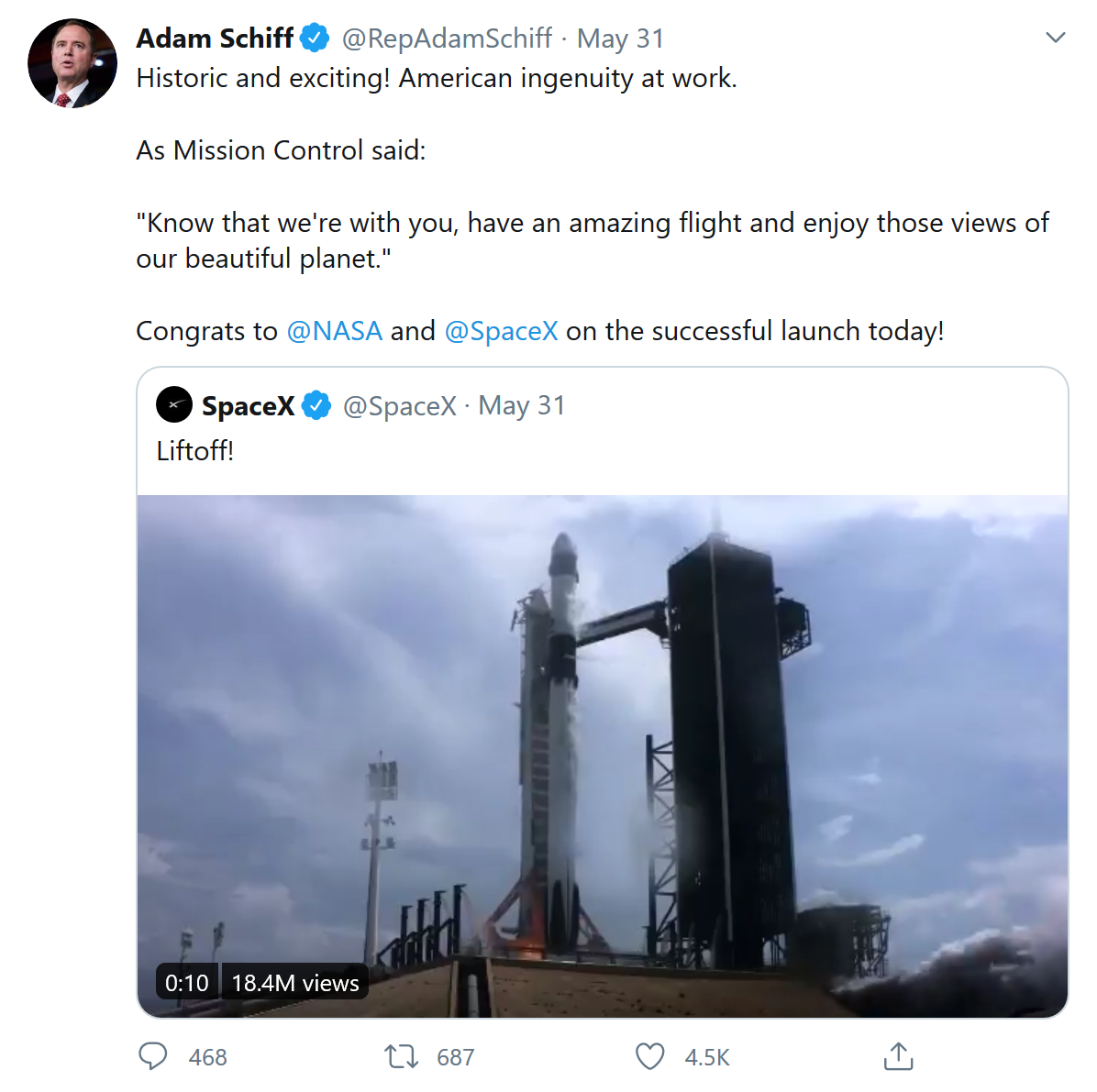Click the retweet arrows icon

click(401, 1056)
